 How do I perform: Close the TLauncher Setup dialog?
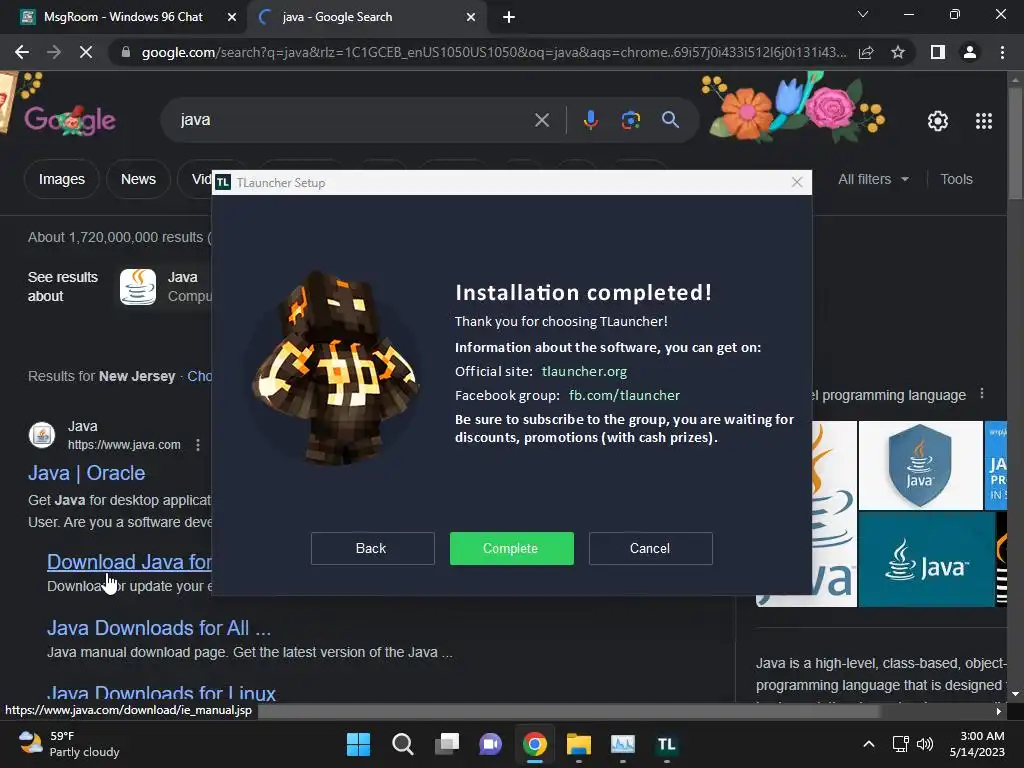click(x=797, y=182)
